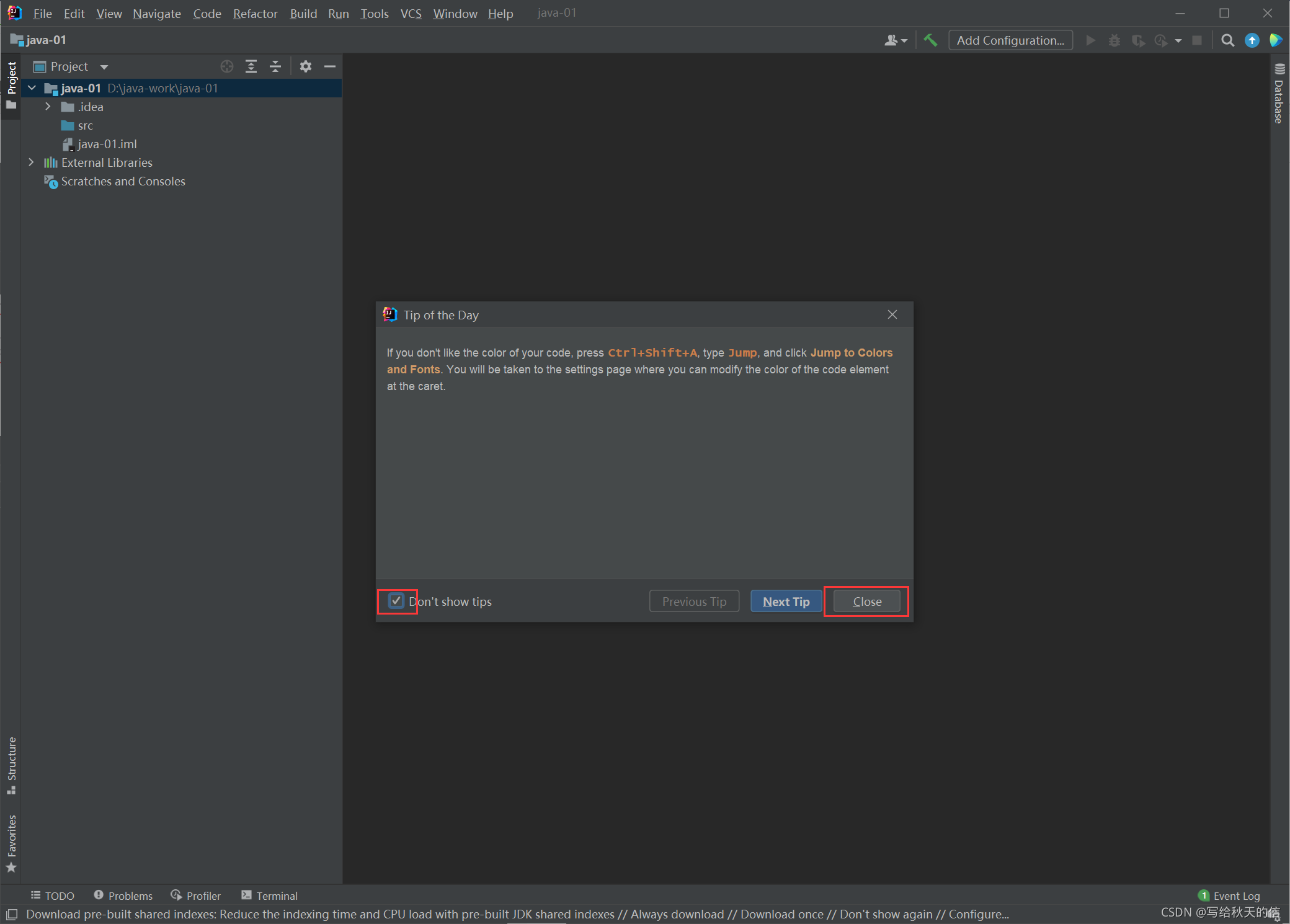Viewport: 1290px width, 924px height.
Task: Open Search Everywhere magnifier icon
Action: tap(1227, 40)
